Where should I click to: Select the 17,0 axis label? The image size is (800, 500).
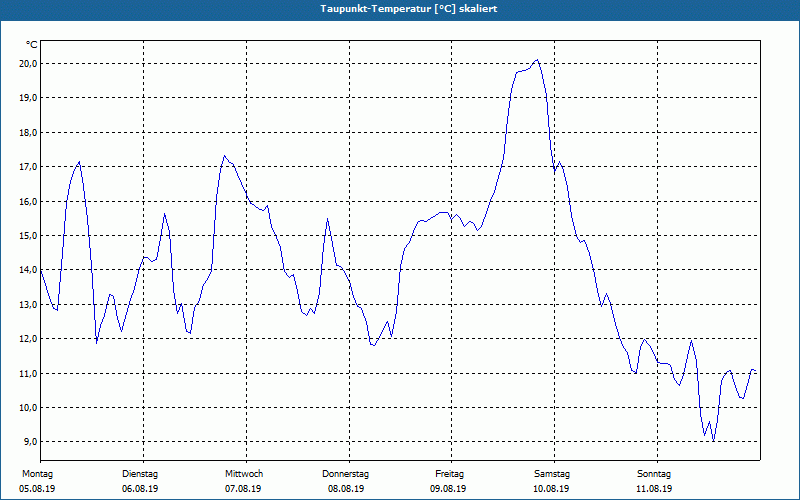tap(28, 167)
